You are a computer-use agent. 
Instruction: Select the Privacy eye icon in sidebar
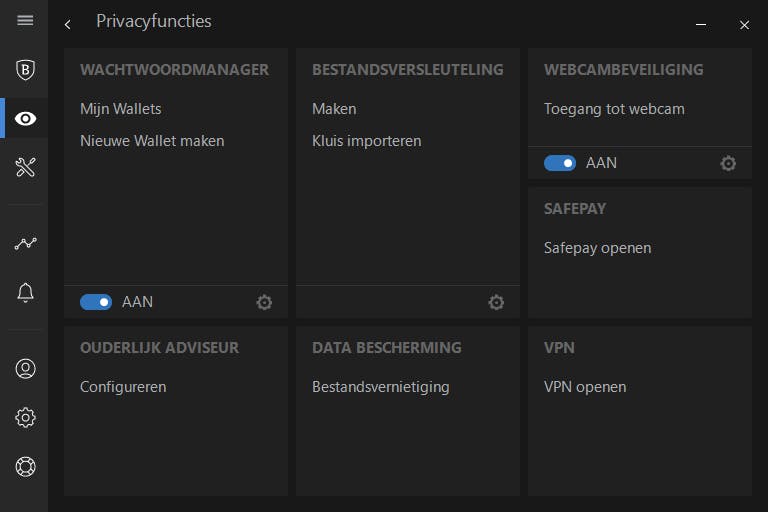tap(25, 118)
